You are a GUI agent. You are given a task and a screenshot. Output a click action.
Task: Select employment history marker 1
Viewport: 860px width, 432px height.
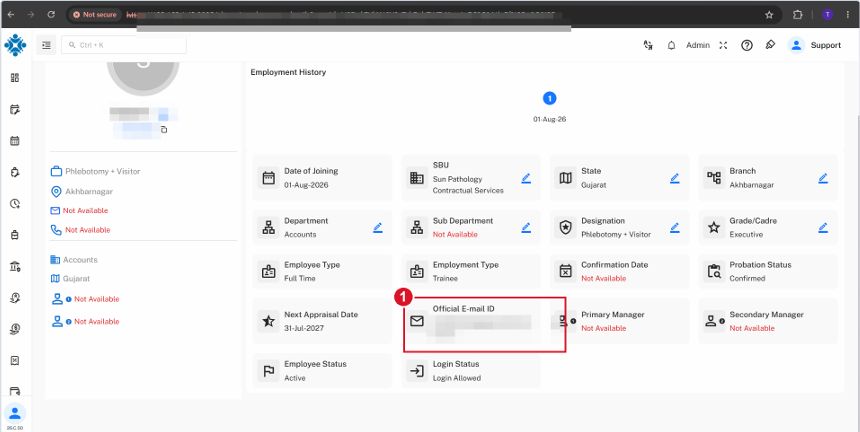pyautogui.click(x=550, y=98)
